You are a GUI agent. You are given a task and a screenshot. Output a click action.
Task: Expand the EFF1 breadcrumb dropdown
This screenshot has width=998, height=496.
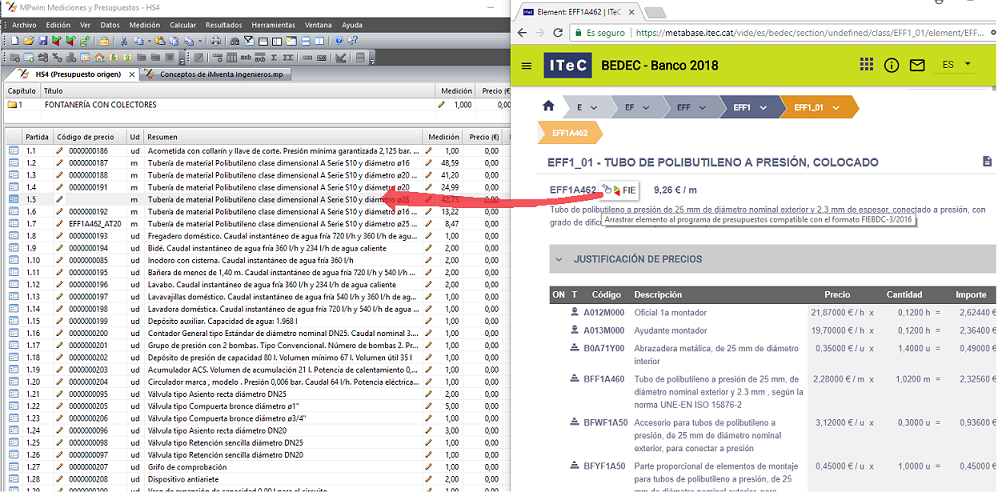click(x=763, y=108)
